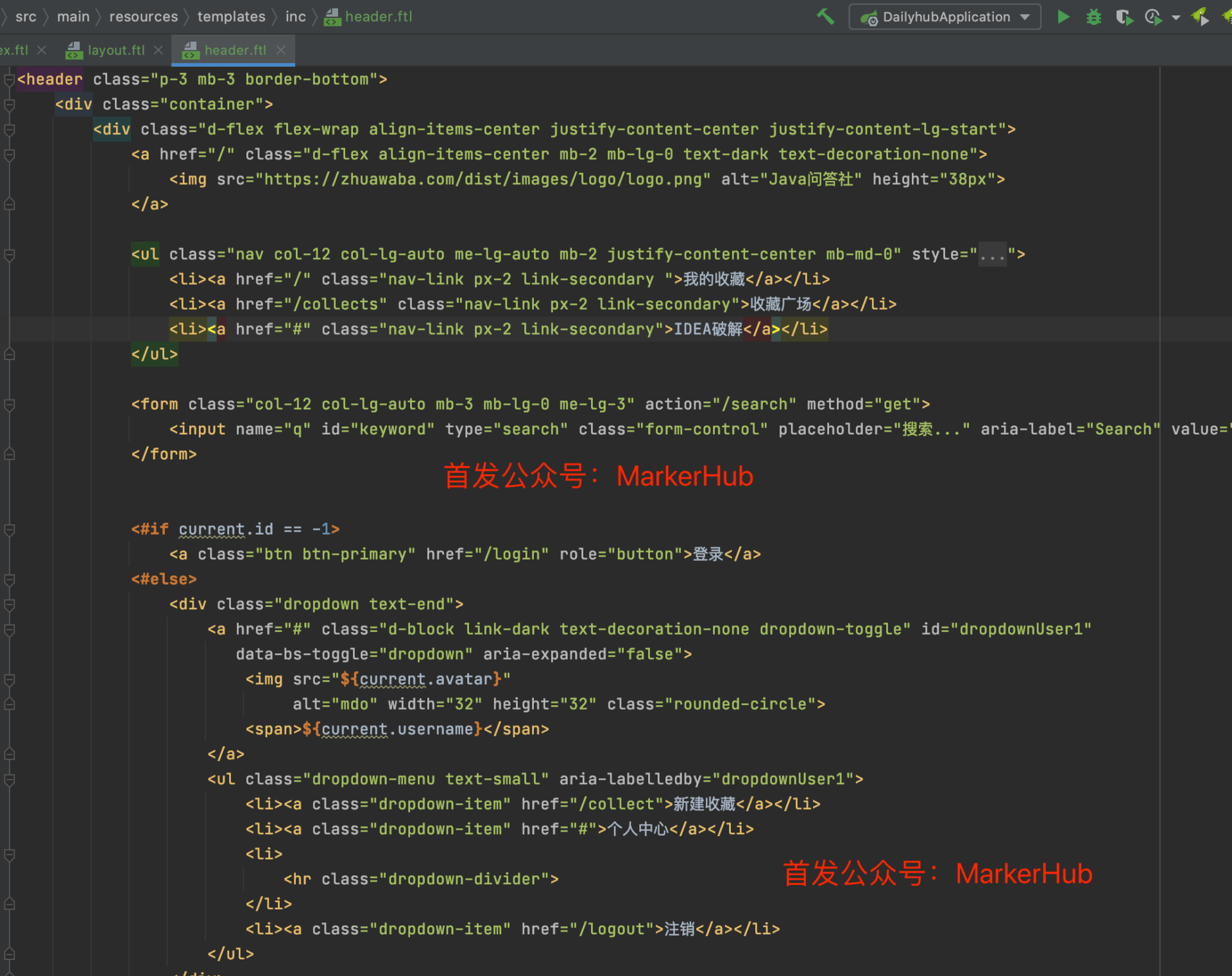Screen dimensions: 1232x976
Task: Click the Spring Boot icon in run configuration box
Action: click(869, 18)
